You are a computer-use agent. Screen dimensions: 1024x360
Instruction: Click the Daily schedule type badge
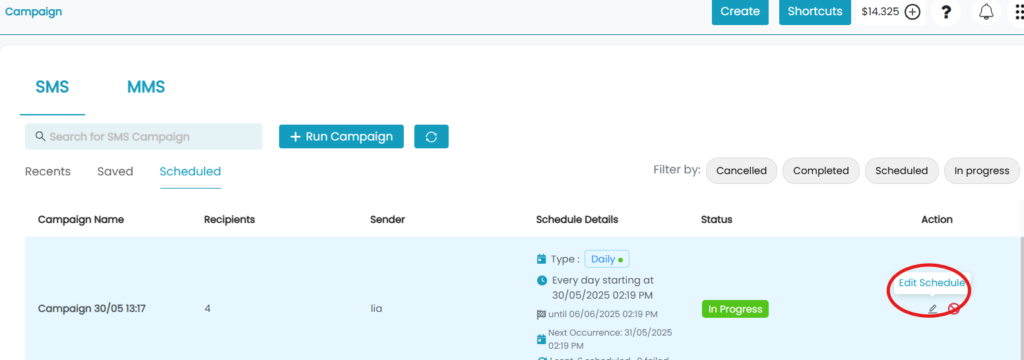[x=607, y=259]
